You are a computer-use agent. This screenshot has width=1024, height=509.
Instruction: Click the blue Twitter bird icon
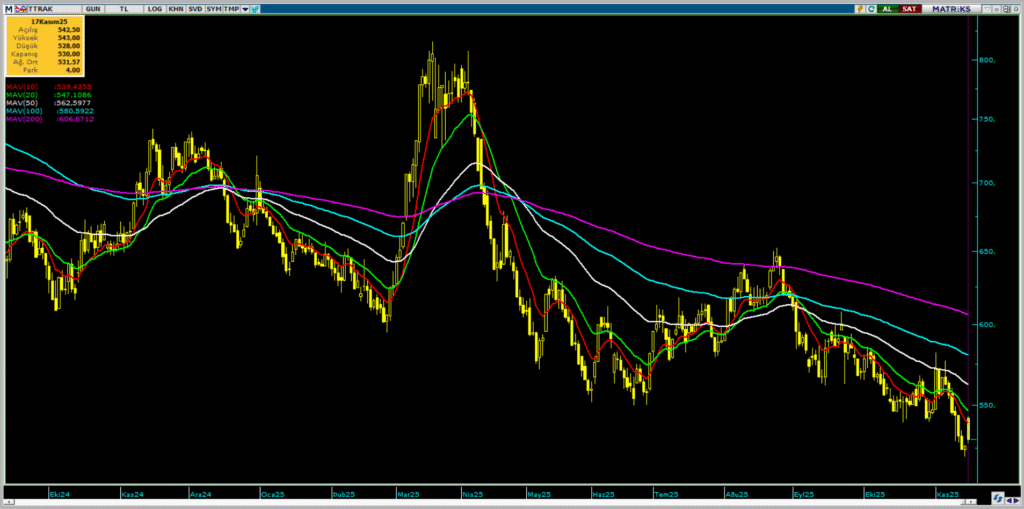click(x=256, y=8)
